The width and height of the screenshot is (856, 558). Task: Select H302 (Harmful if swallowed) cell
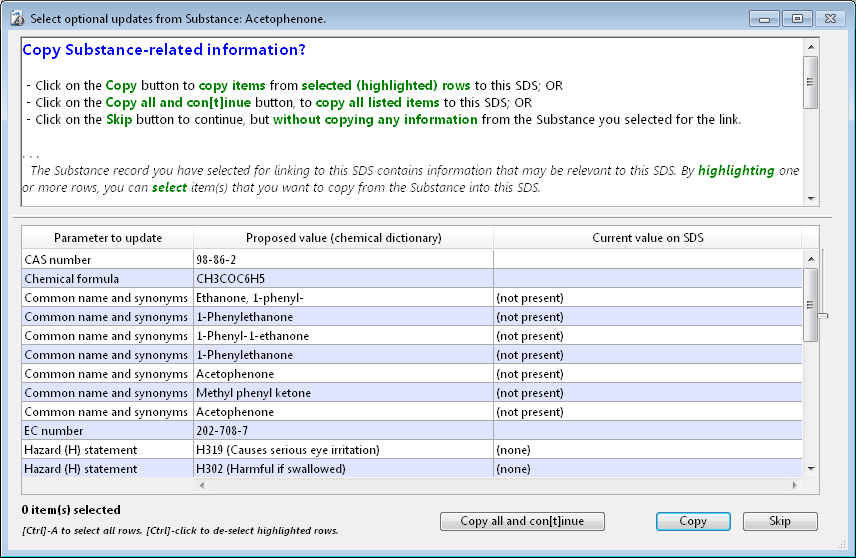(x=343, y=468)
